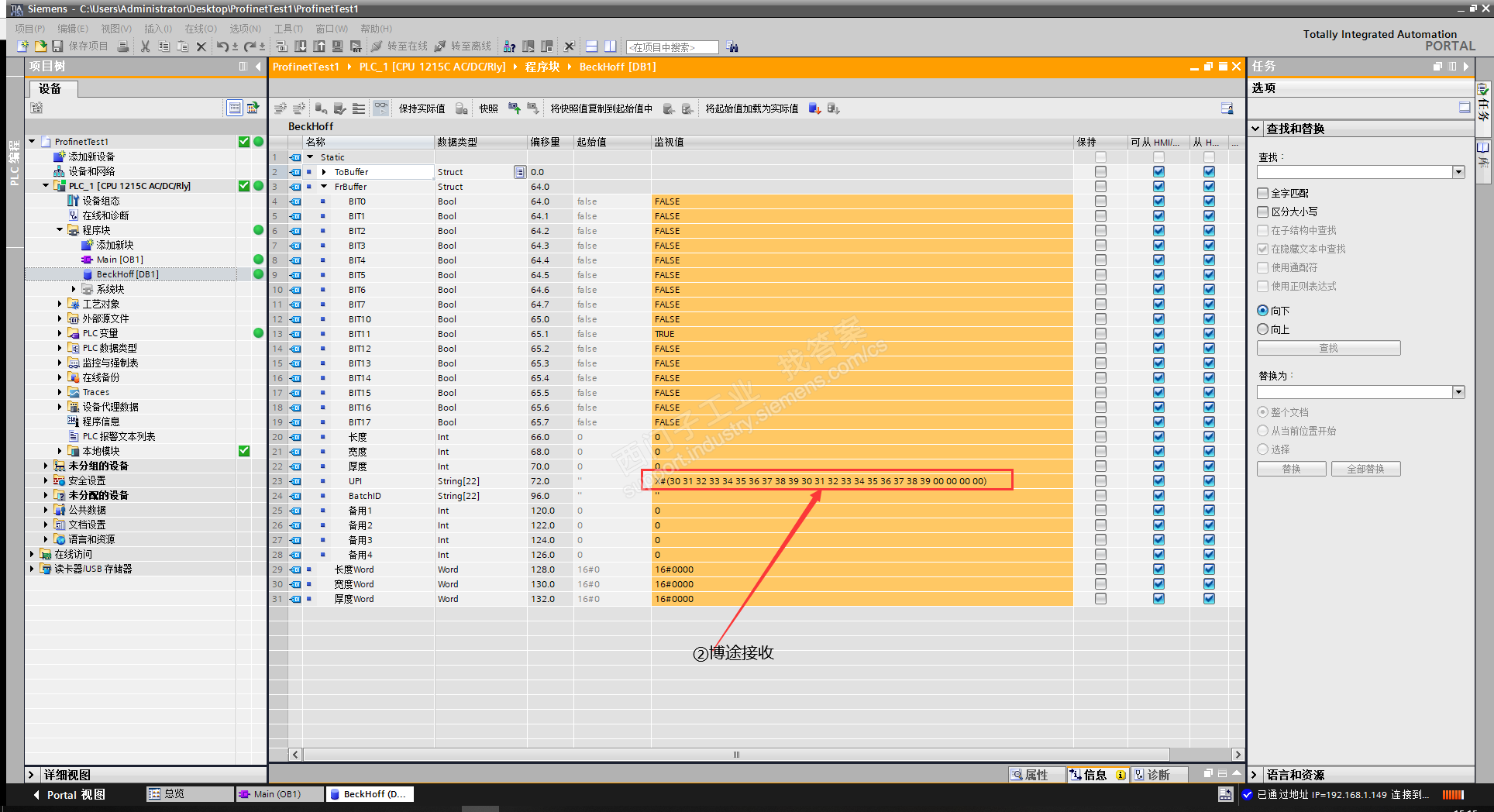Screen dimensions: 1494x812
Task: Toggle HMI accessible checkbox for BIT11 row
Action: [1158, 334]
